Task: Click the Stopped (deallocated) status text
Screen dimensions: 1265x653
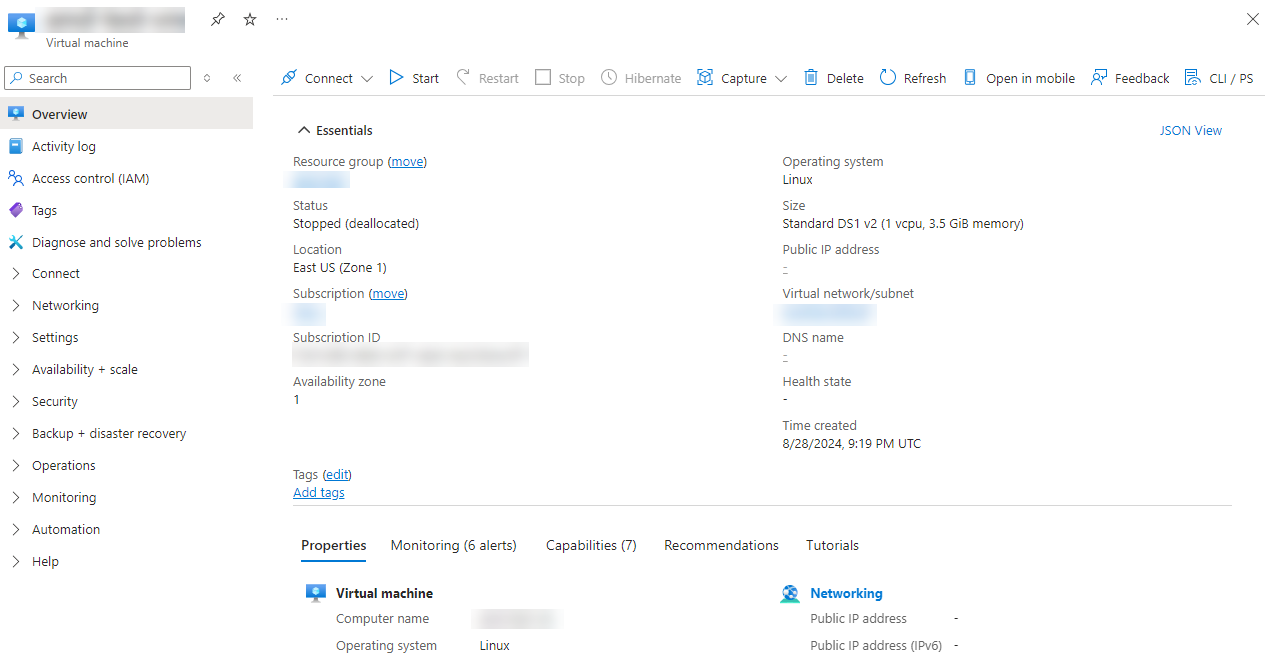Action: (356, 223)
